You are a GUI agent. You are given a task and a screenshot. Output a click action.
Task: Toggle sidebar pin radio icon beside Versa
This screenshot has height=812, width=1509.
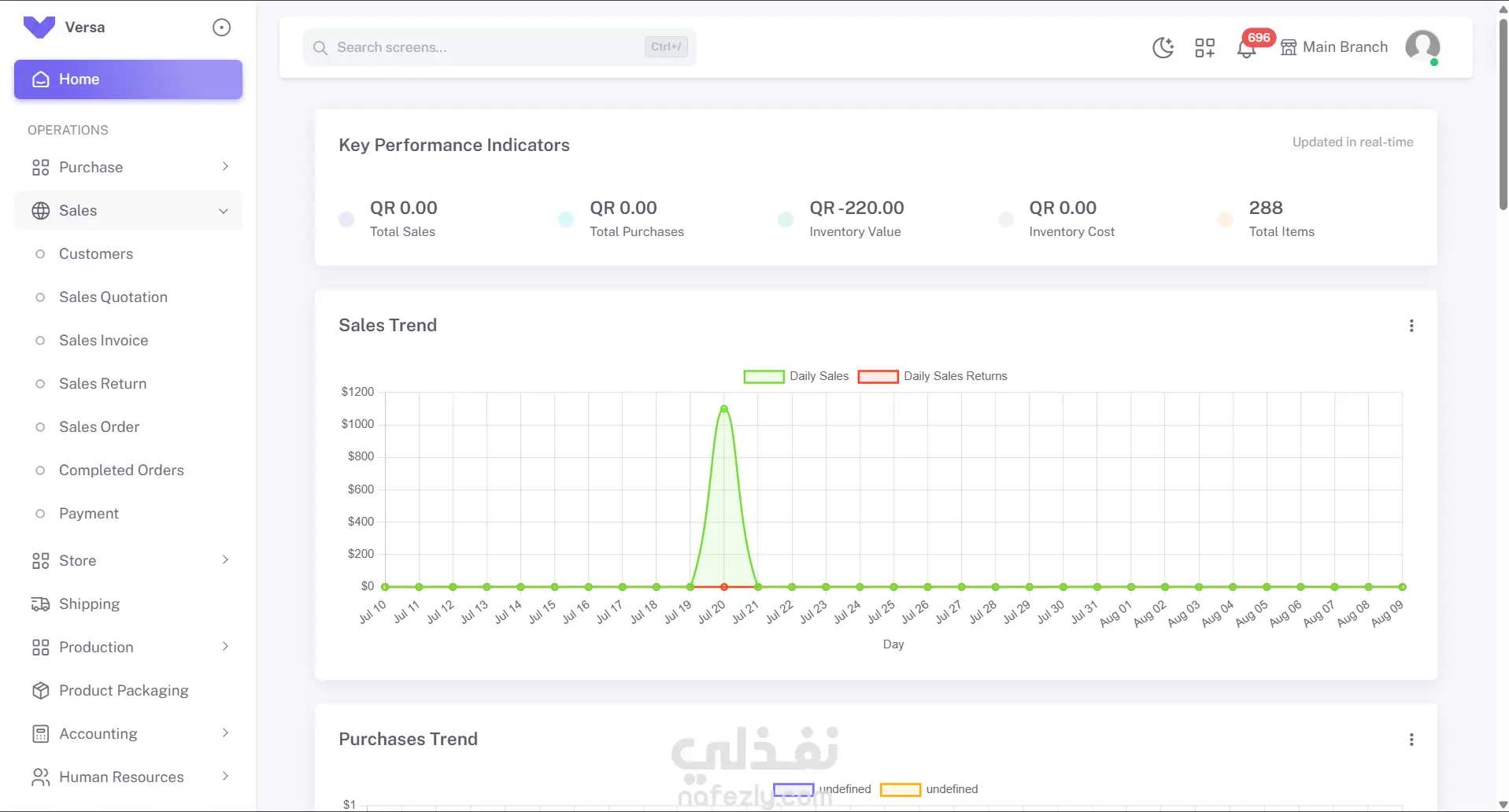pyautogui.click(x=222, y=28)
